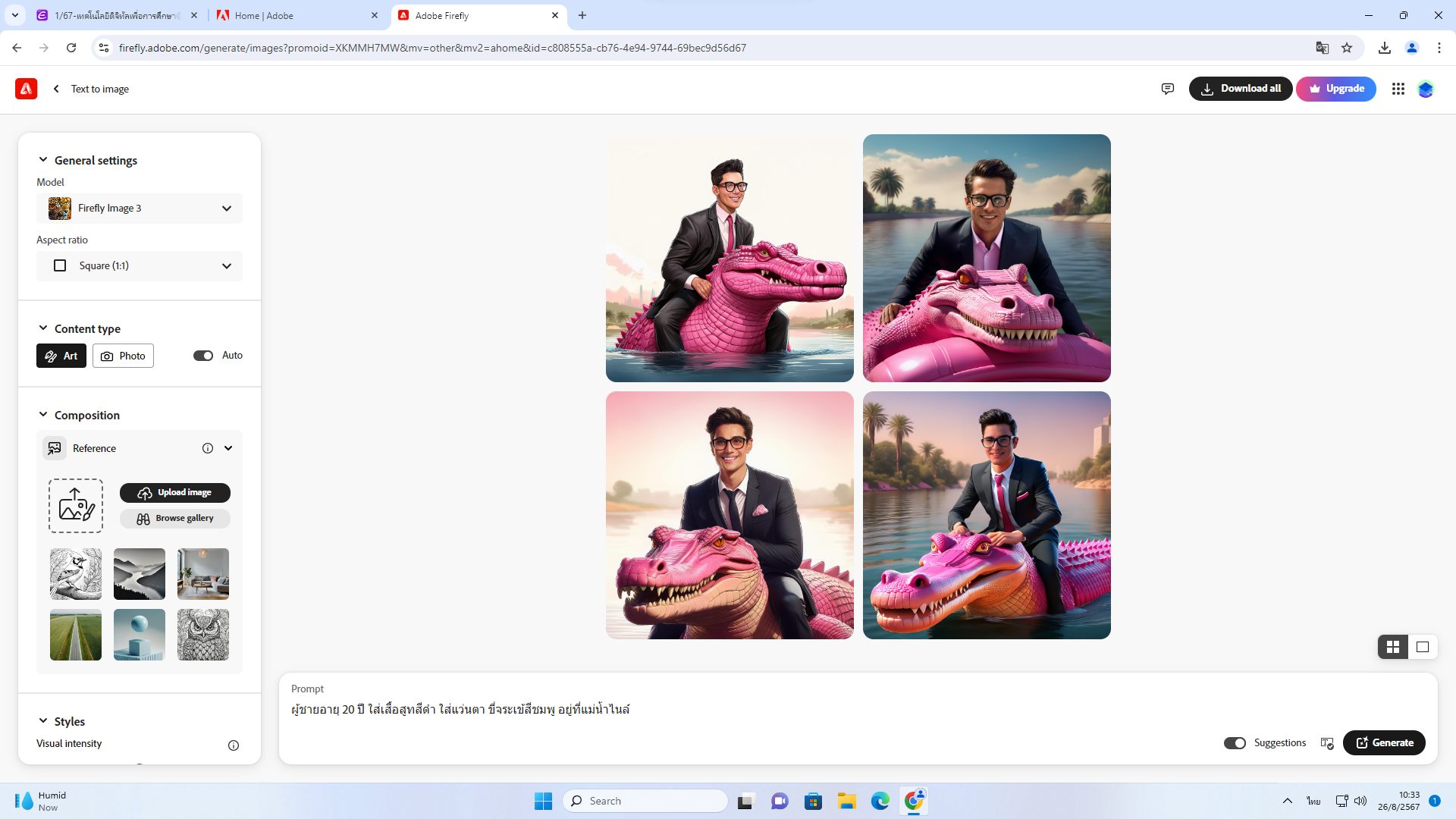Open the Square (1:1) aspect ratio dropdown
This screenshot has height=819, width=1456.
click(140, 266)
